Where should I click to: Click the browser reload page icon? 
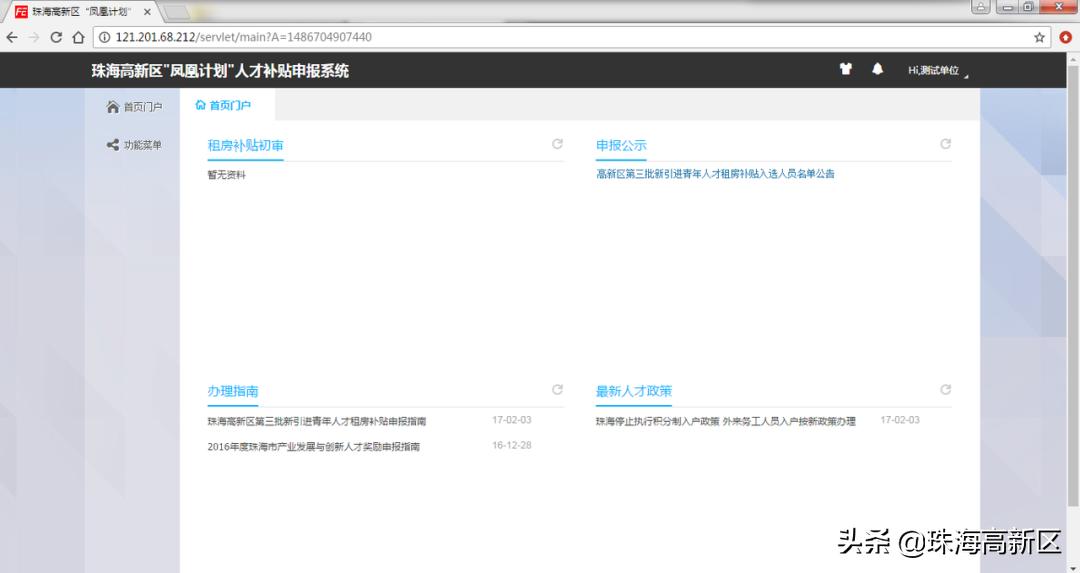[x=56, y=37]
